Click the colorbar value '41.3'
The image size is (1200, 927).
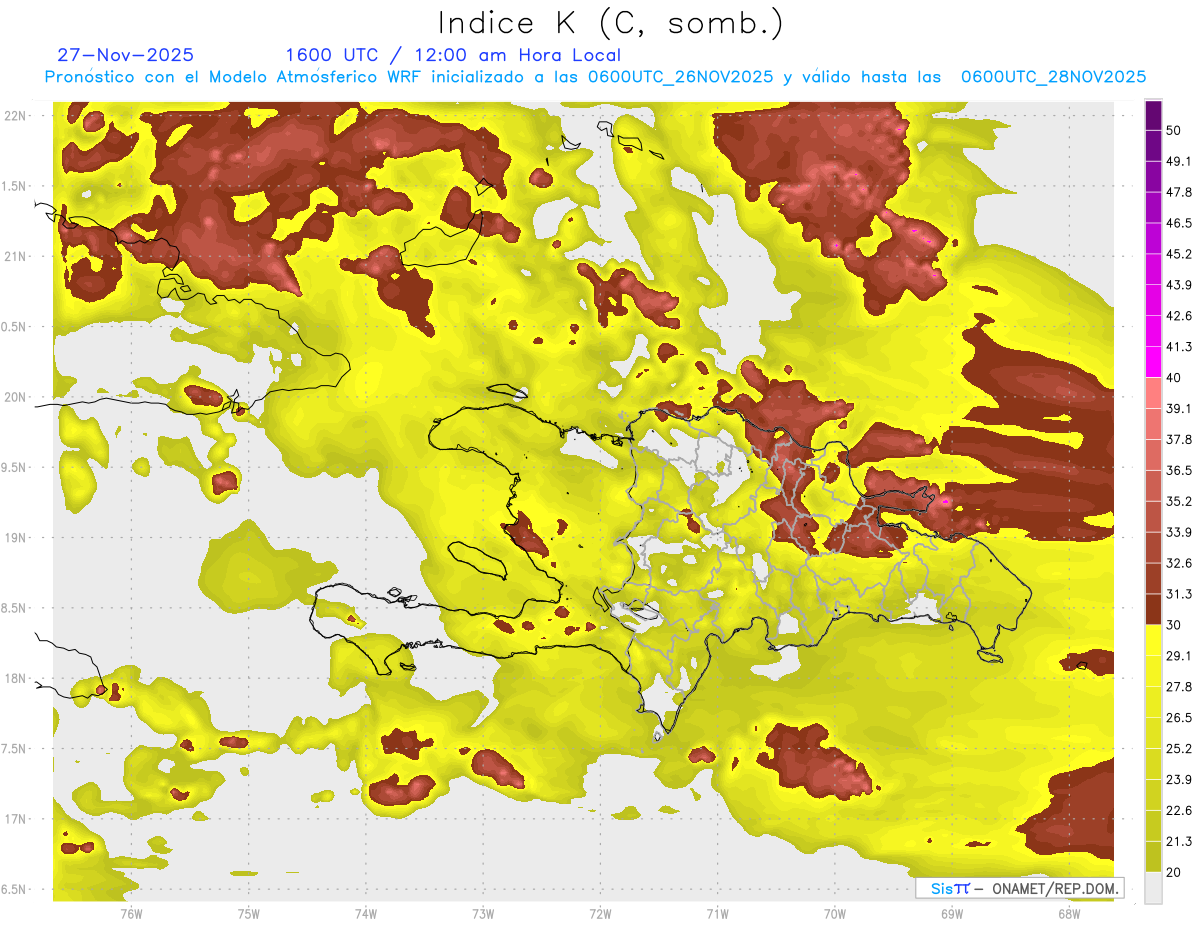1179,346
